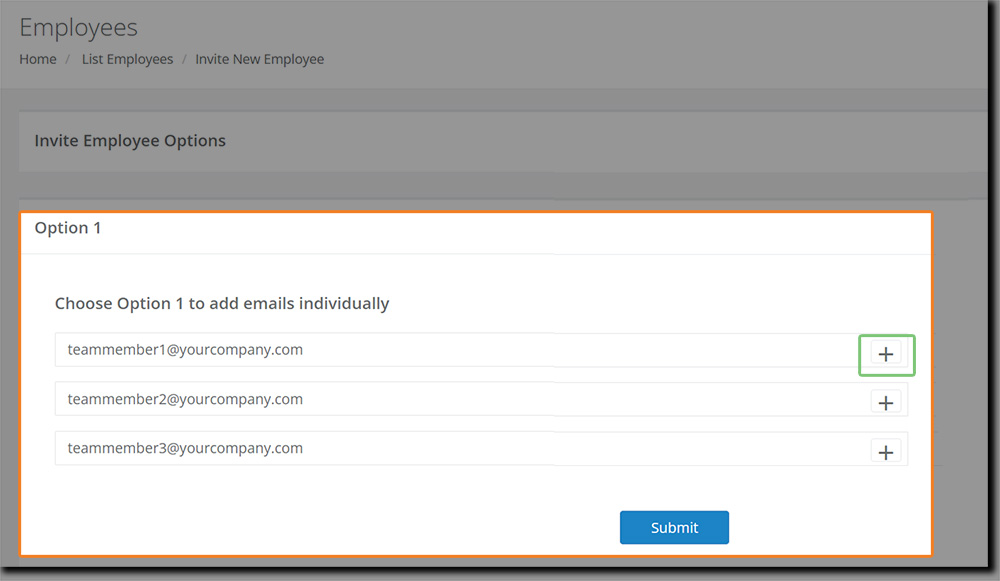This screenshot has width=1000, height=581.
Task: Click the gray strip beneath Invite Employee Options
Action: click(x=500, y=185)
